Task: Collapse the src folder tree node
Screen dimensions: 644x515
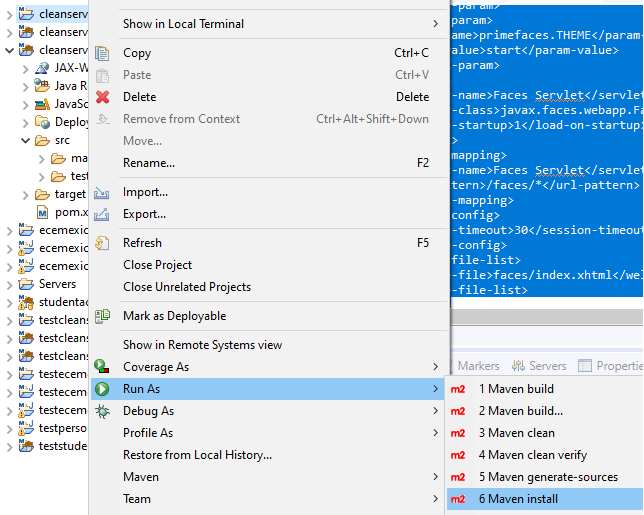Action: tap(27, 141)
